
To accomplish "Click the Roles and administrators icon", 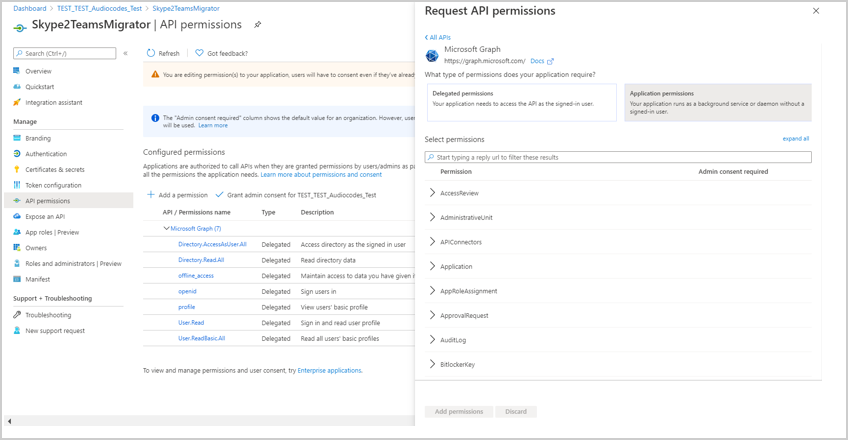I will (17, 263).
